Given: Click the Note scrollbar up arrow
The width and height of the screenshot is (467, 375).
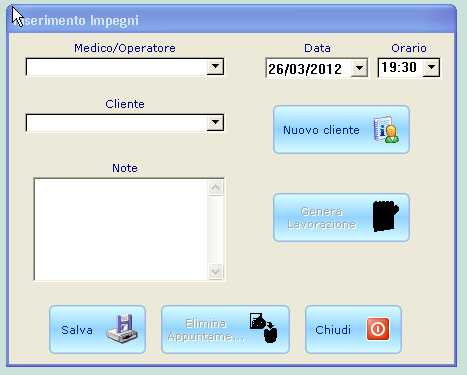Looking at the screenshot, I should 215,188.
